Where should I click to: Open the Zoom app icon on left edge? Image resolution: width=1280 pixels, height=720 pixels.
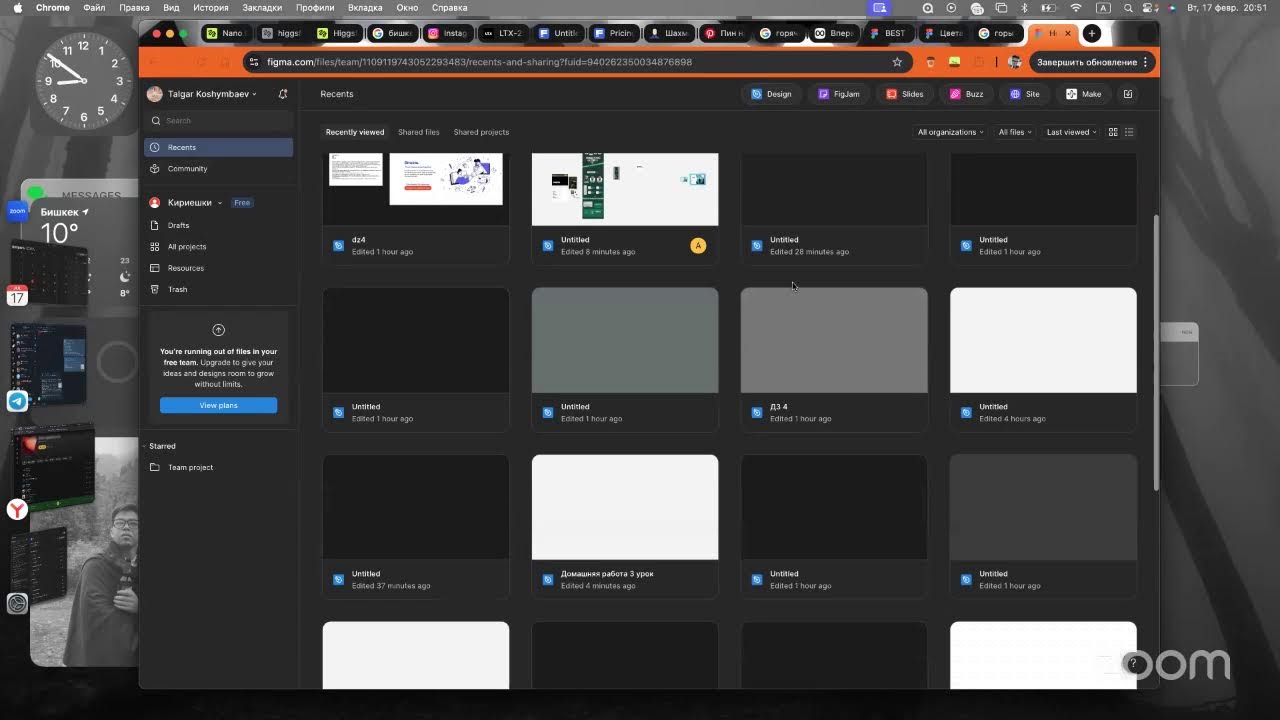pyautogui.click(x=17, y=211)
